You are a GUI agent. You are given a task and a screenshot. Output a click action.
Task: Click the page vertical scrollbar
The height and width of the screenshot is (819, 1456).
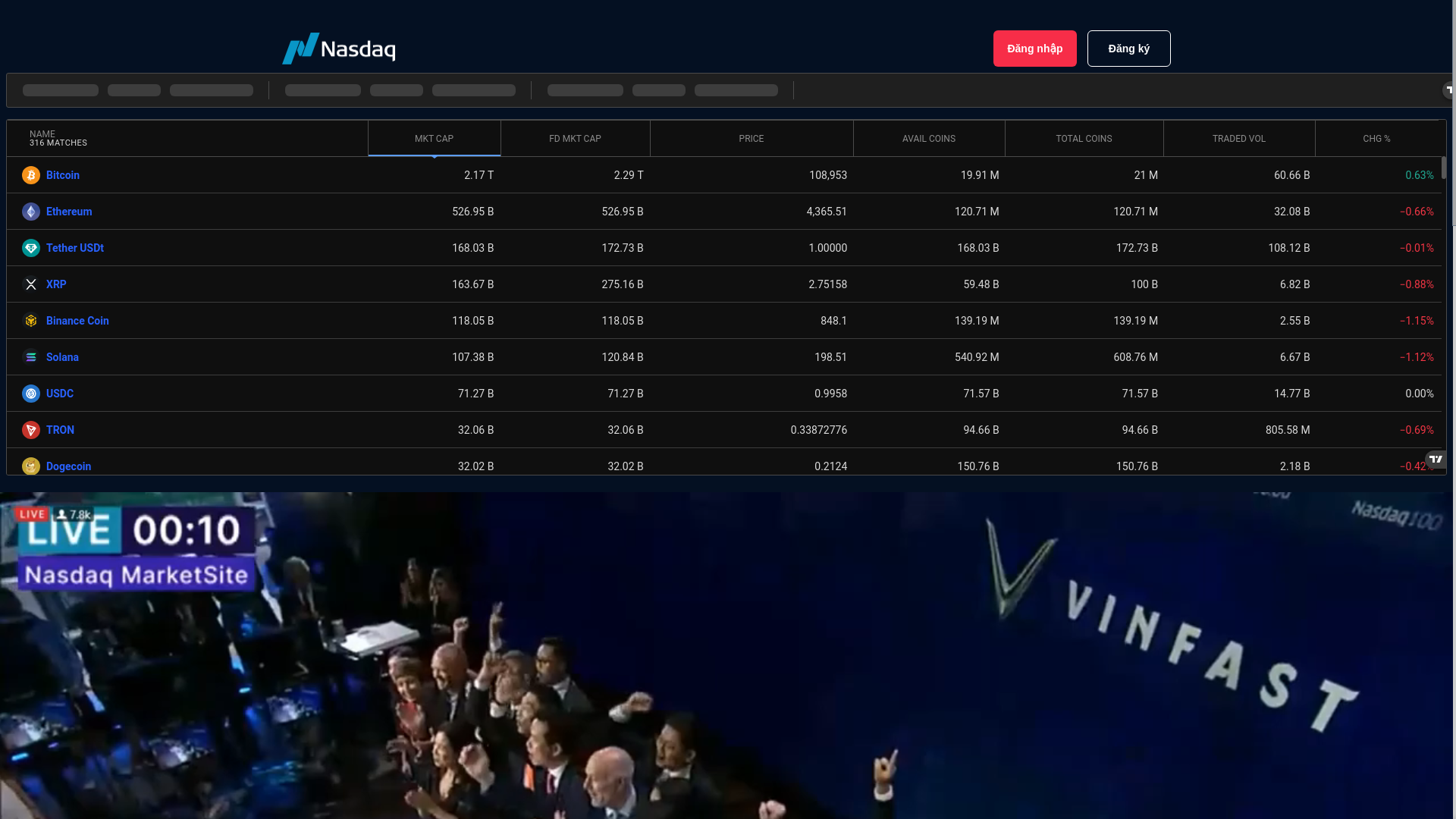[x=1454, y=114]
